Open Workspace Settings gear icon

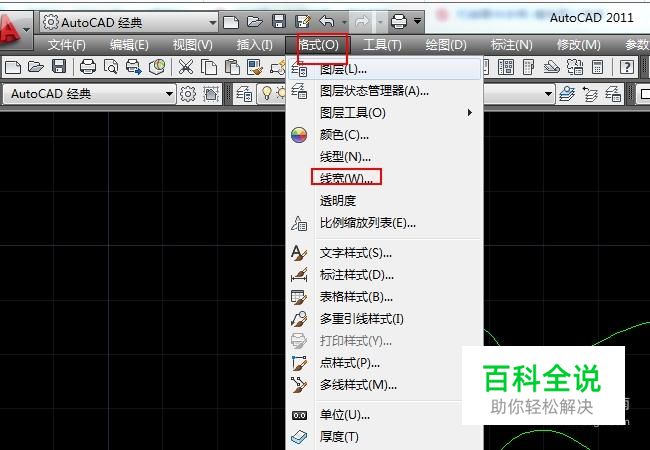(188, 94)
